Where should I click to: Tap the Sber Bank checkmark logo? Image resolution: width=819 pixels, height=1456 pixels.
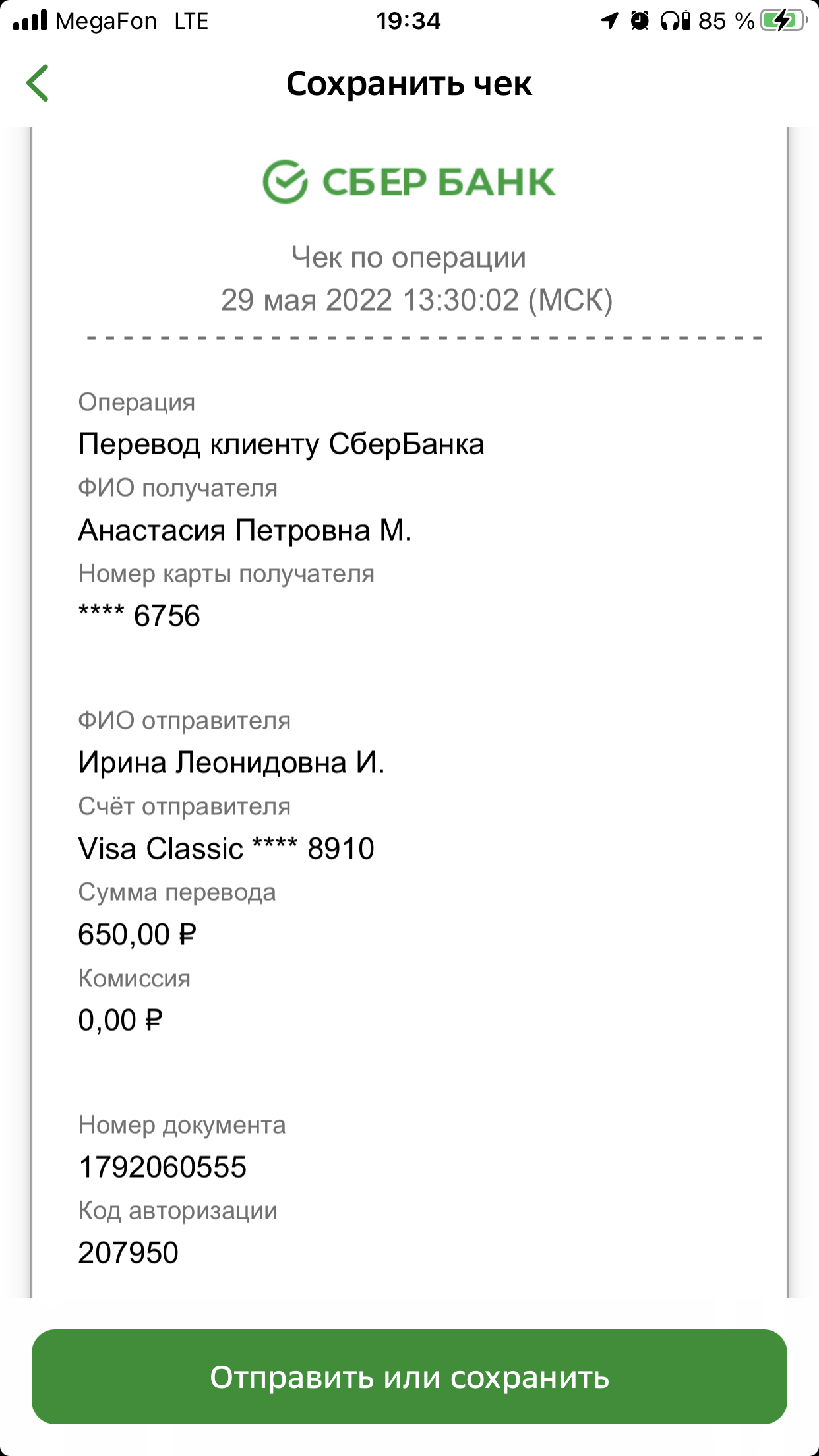pyautogui.click(x=285, y=181)
